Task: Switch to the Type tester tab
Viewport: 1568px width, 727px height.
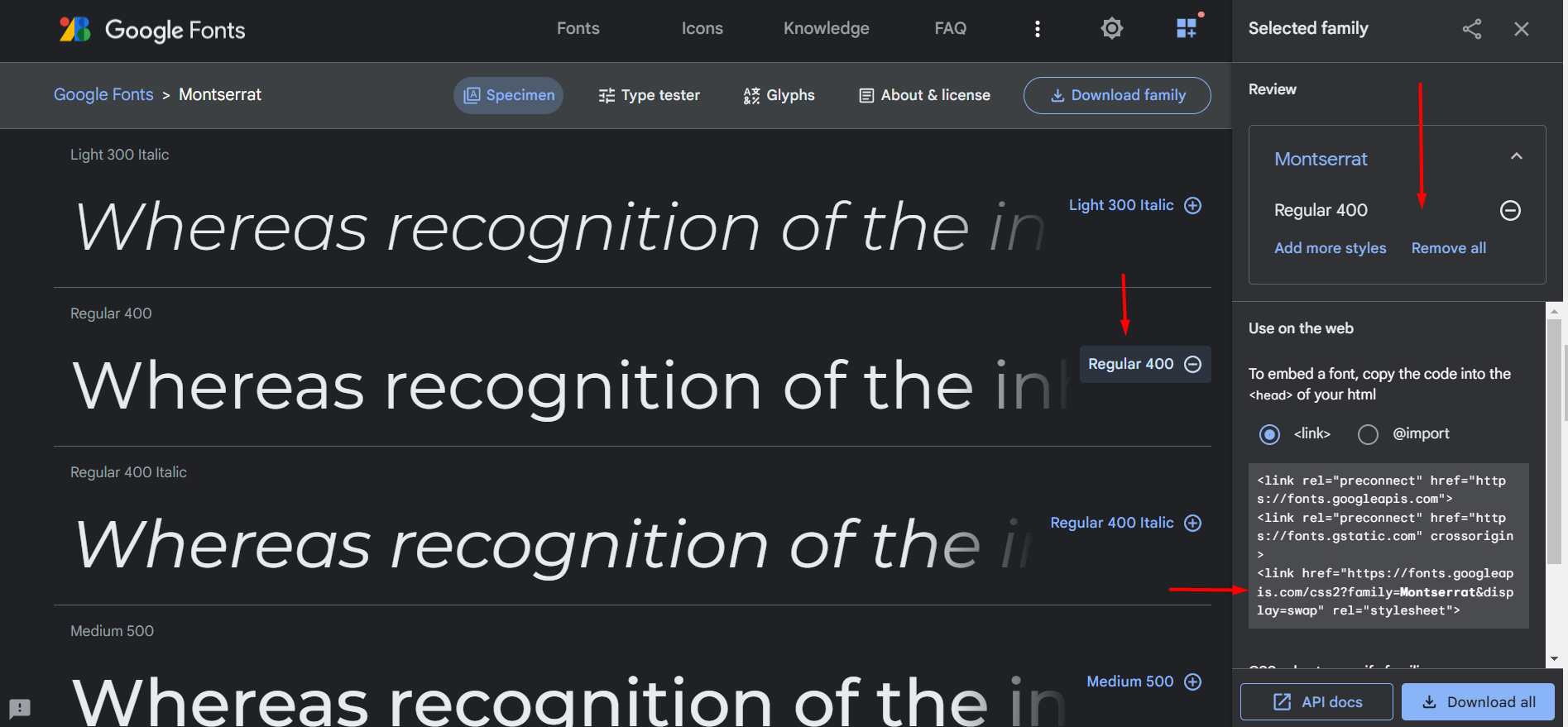Action: coord(649,95)
